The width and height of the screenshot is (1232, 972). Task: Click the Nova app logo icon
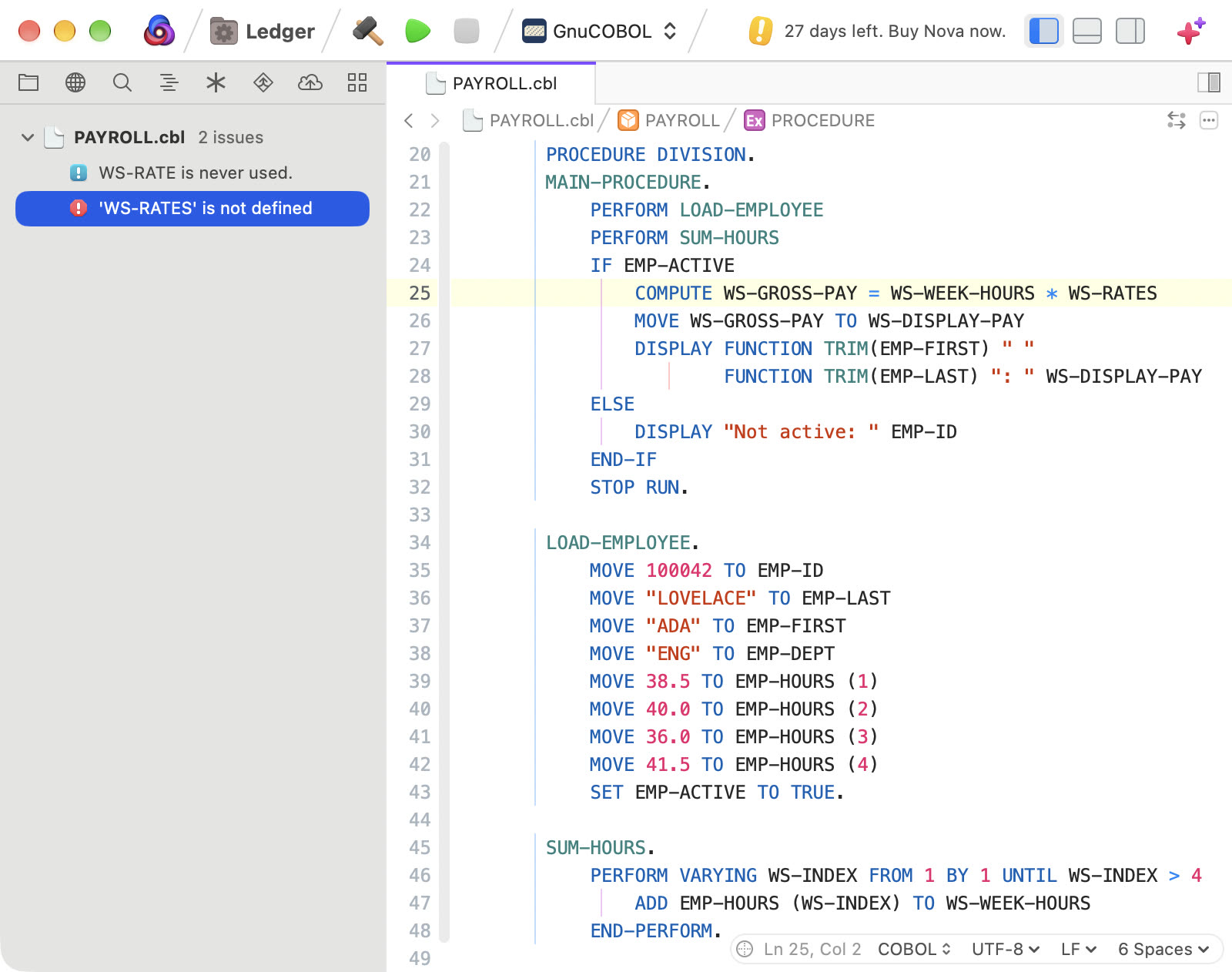(x=159, y=31)
